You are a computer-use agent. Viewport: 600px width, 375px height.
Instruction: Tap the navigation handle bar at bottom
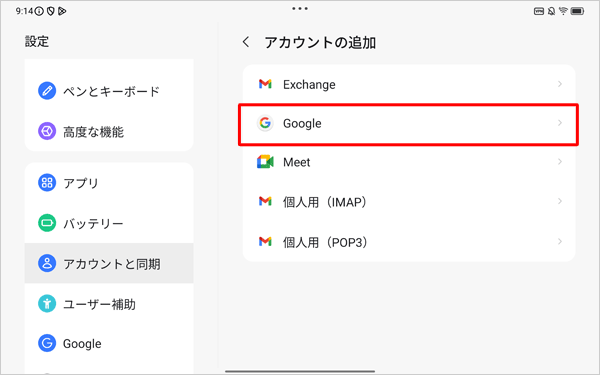pyautogui.click(x=300, y=371)
